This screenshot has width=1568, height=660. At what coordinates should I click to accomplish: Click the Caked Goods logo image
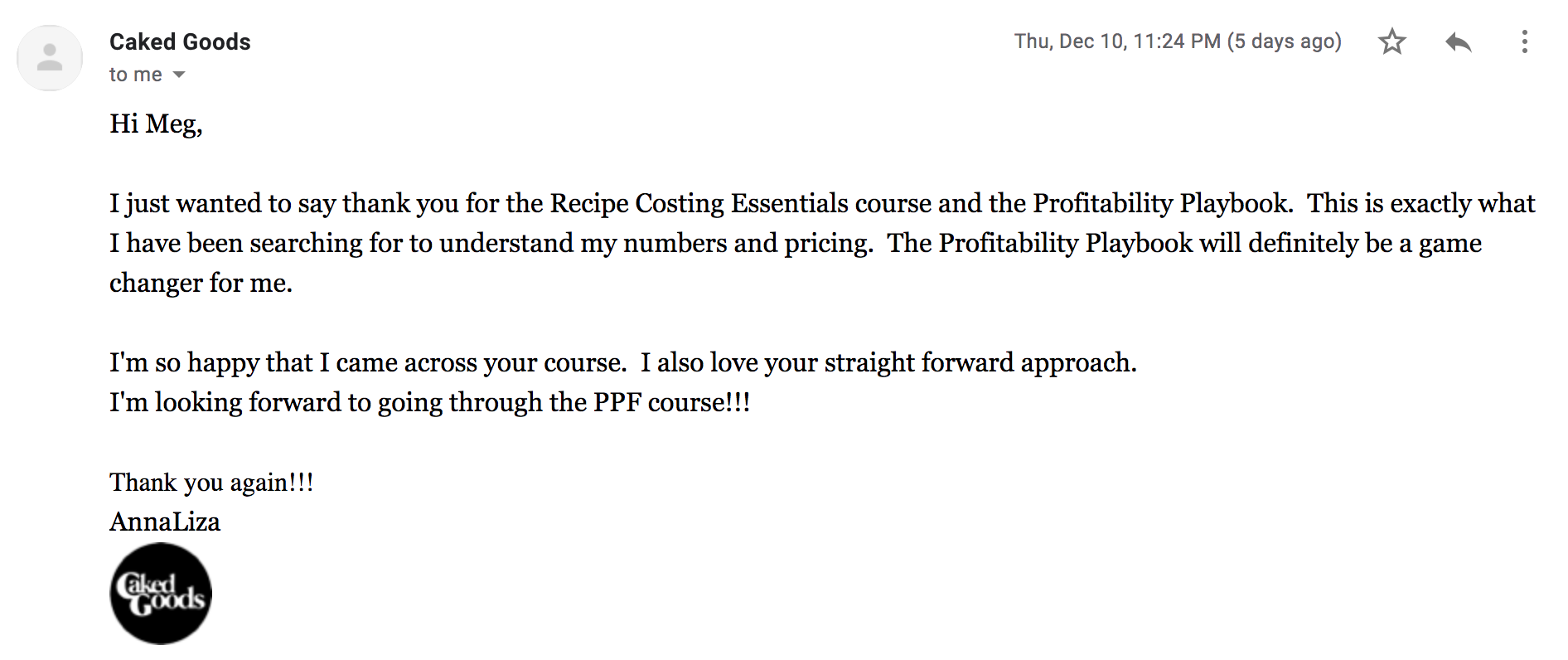[161, 594]
